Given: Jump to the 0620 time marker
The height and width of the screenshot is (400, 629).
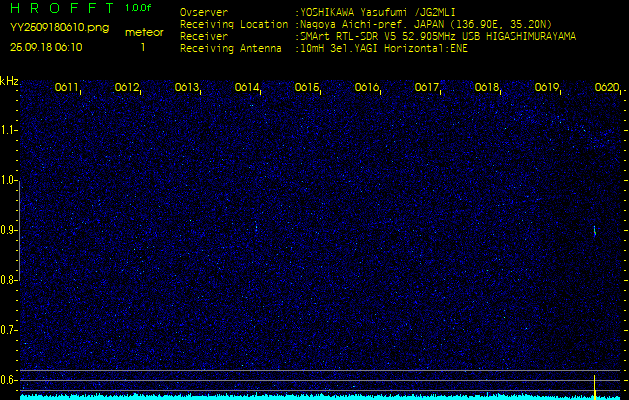Looking at the screenshot, I should pos(607,88).
